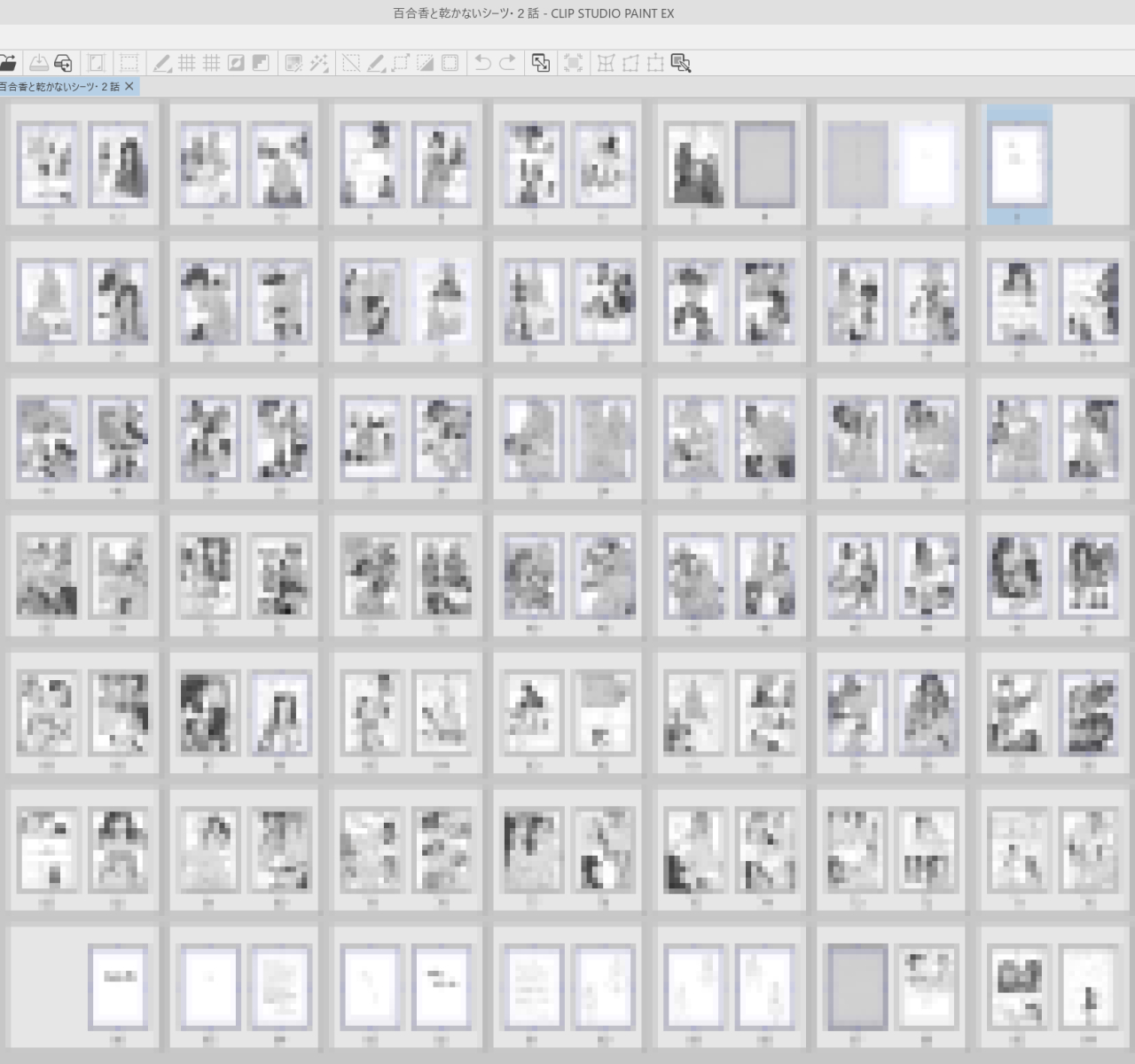Image resolution: width=1135 pixels, height=1064 pixels.
Task: Switch to the 百合香と乾かないシーツ・２話 document tab
Action: [x=59, y=86]
